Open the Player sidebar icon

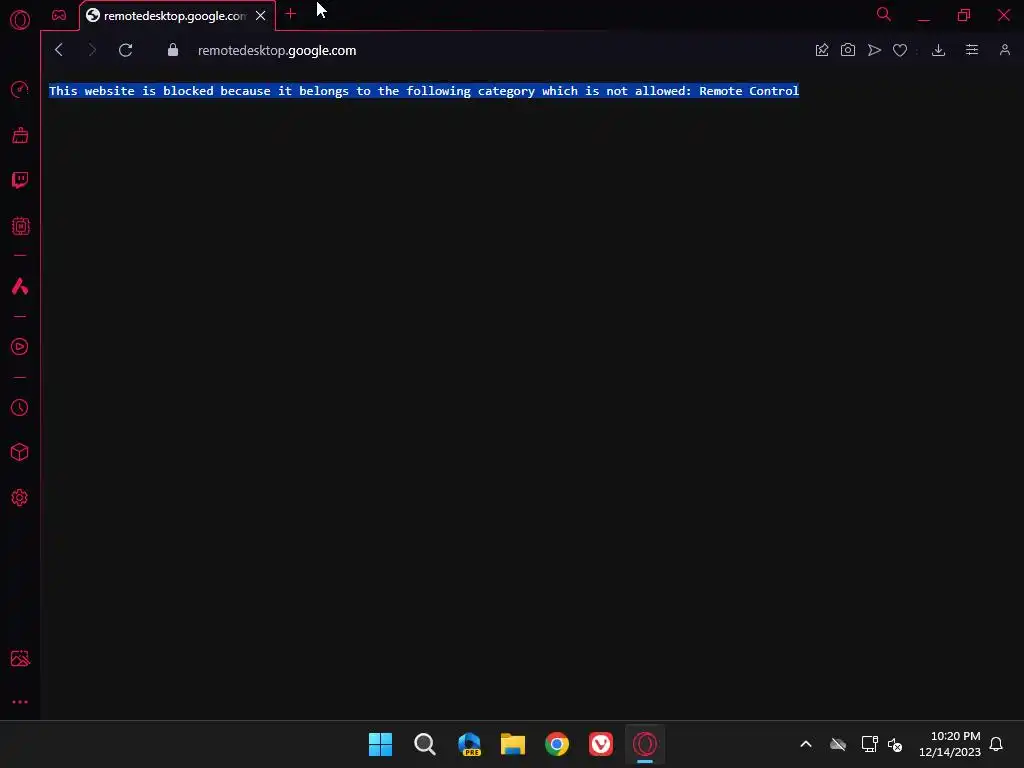pos(20,347)
